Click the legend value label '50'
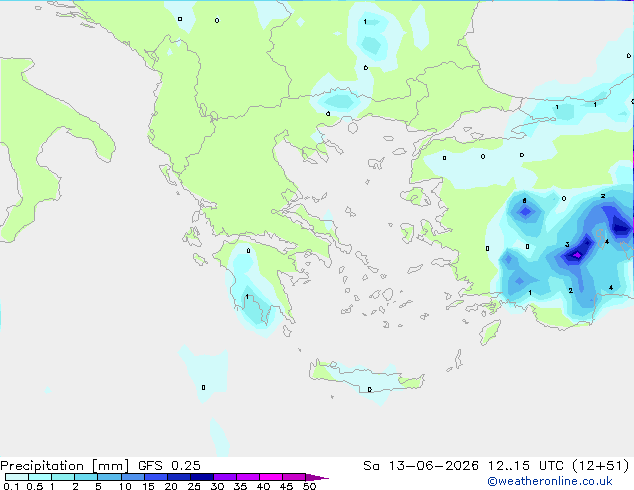Image resolution: width=634 pixels, height=490 pixels. tap(309, 486)
